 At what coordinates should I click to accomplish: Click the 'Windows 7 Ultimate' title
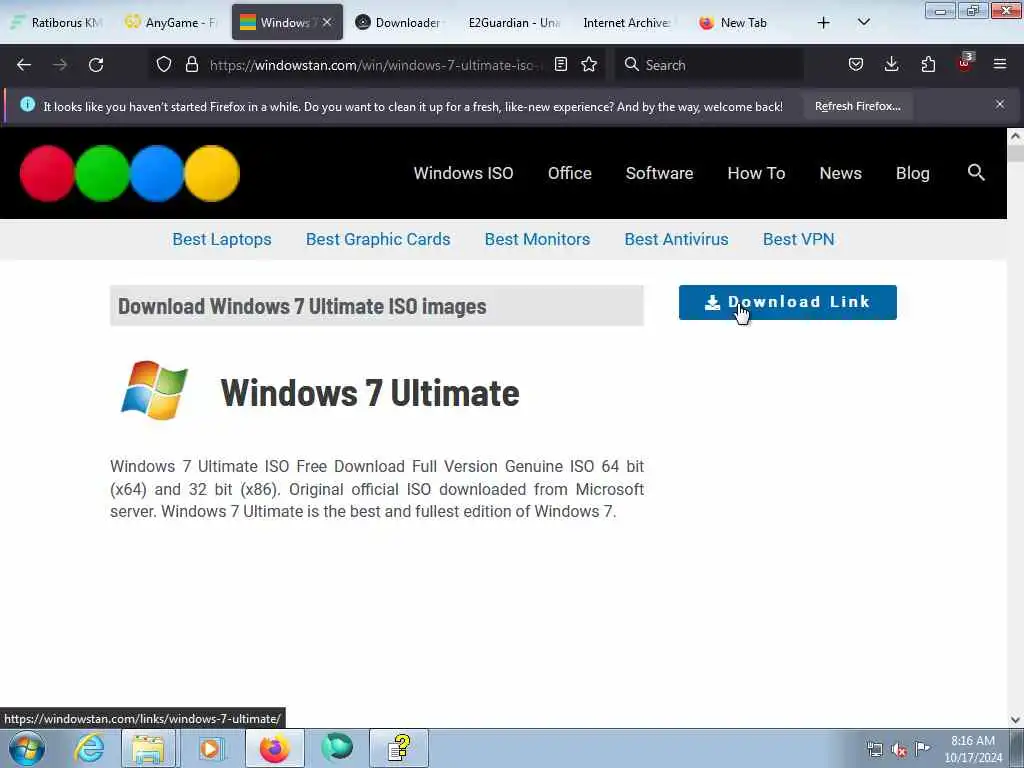click(370, 392)
